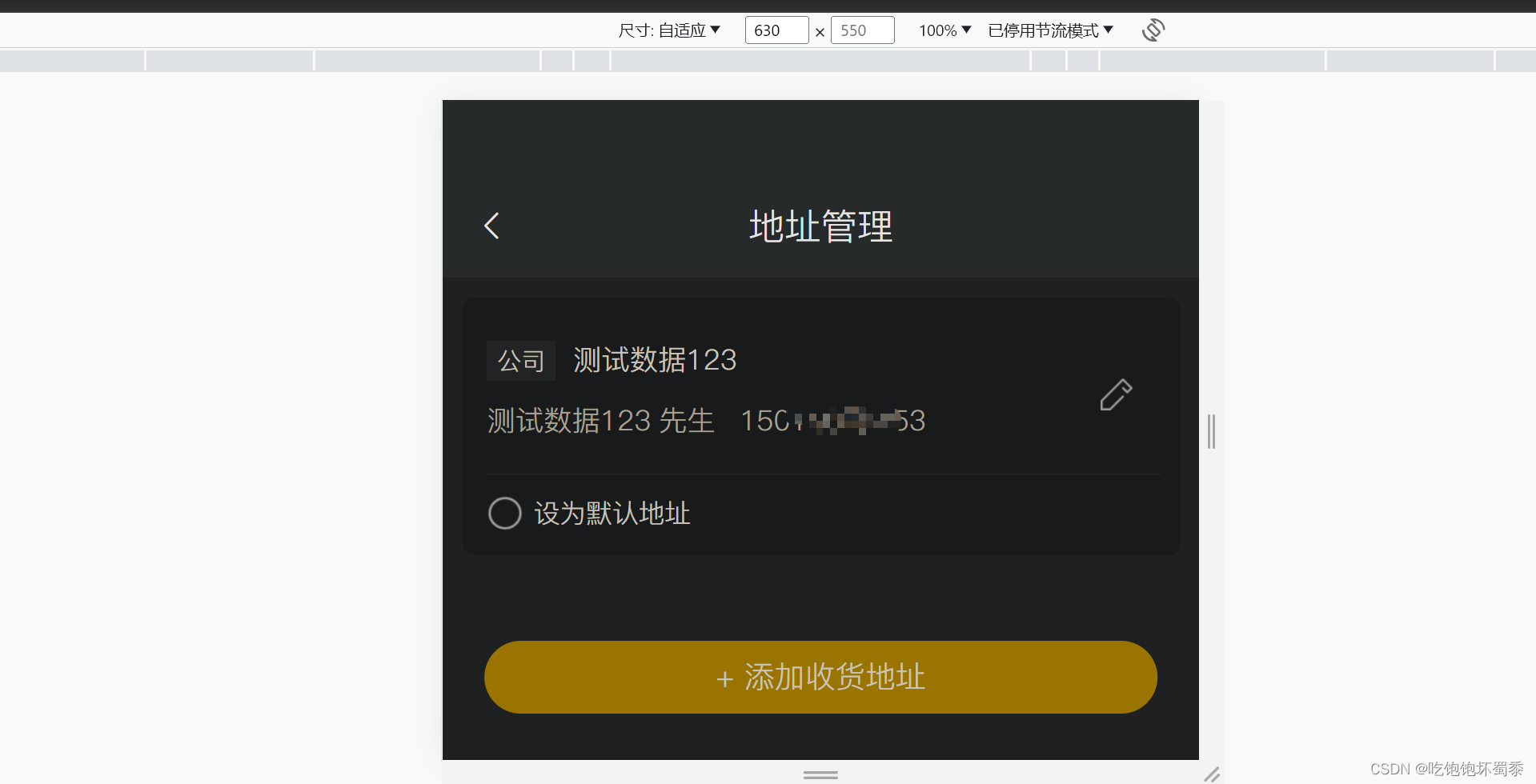Open the 尺寸: 自适应 device dropdown

pyautogui.click(x=669, y=30)
